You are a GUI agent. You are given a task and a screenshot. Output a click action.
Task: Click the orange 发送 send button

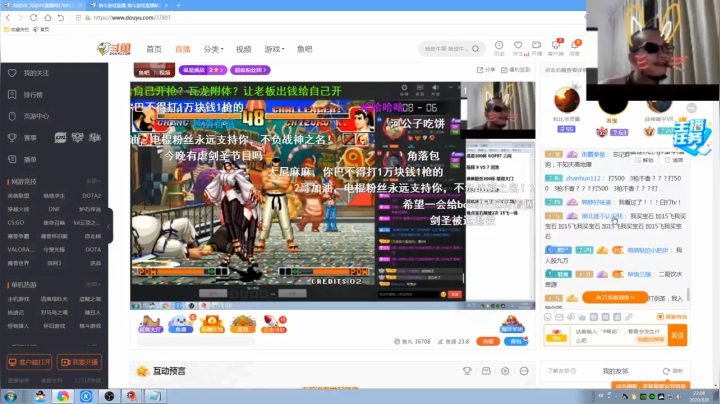pos(677,336)
